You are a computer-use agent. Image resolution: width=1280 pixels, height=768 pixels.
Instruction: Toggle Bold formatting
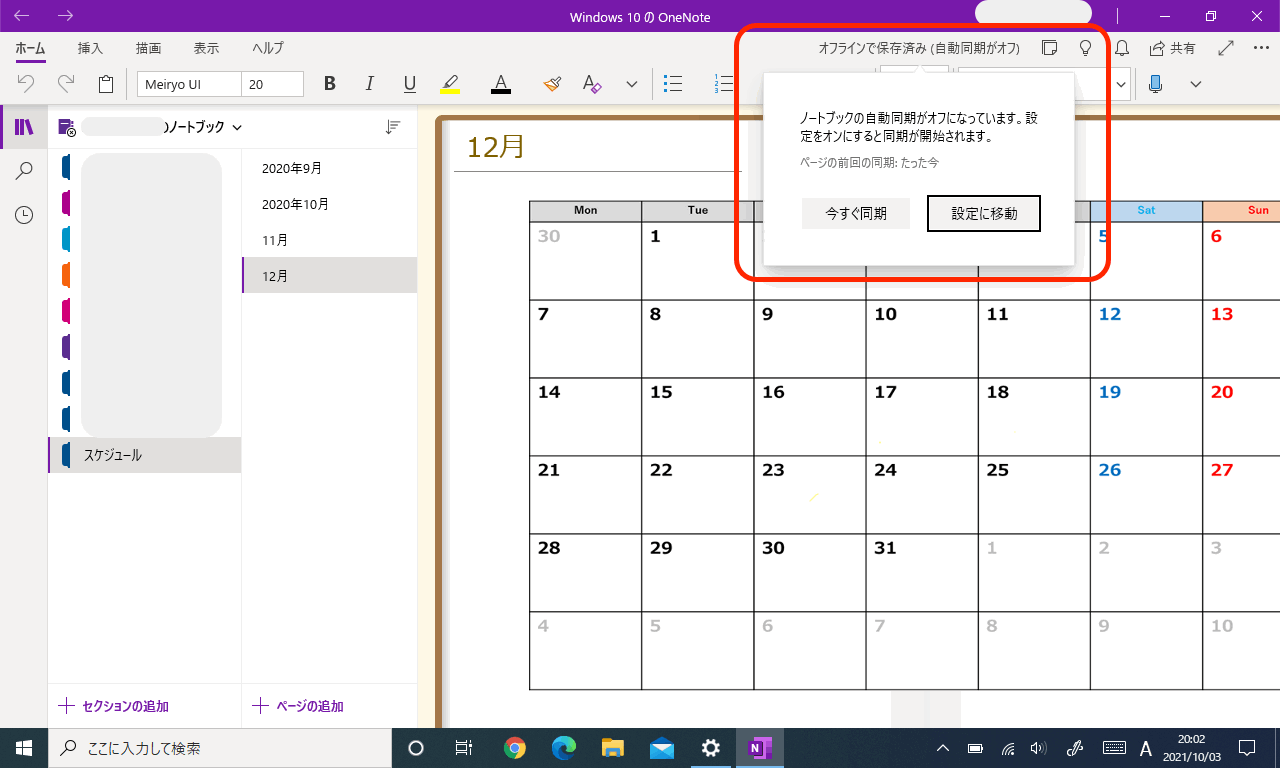click(x=330, y=84)
